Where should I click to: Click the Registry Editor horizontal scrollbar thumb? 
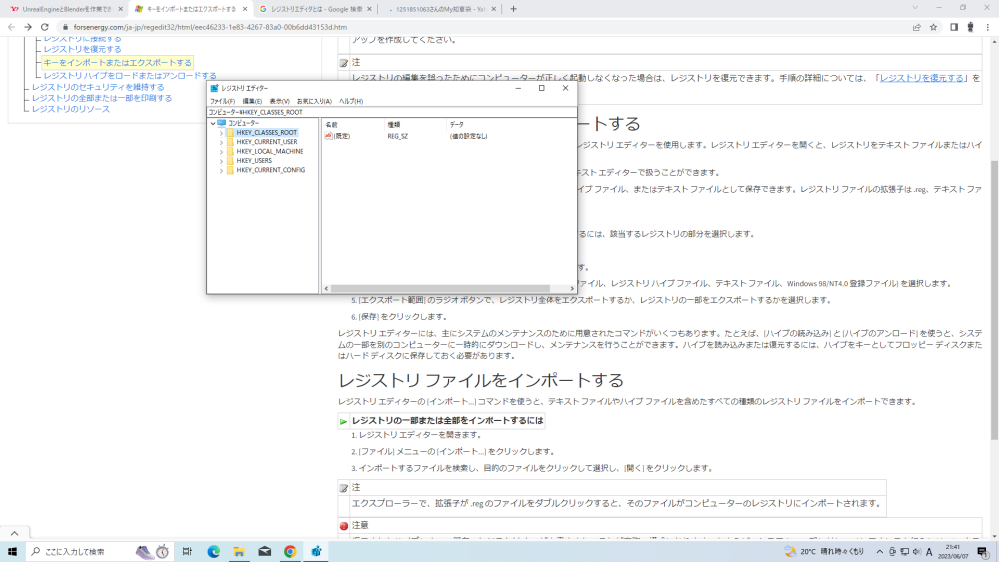(440, 289)
